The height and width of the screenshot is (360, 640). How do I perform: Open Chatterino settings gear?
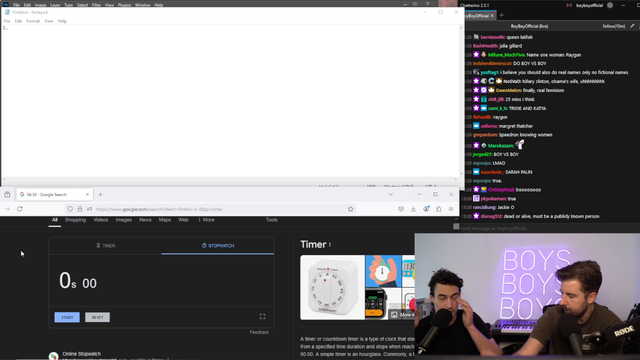click(610, 5)
